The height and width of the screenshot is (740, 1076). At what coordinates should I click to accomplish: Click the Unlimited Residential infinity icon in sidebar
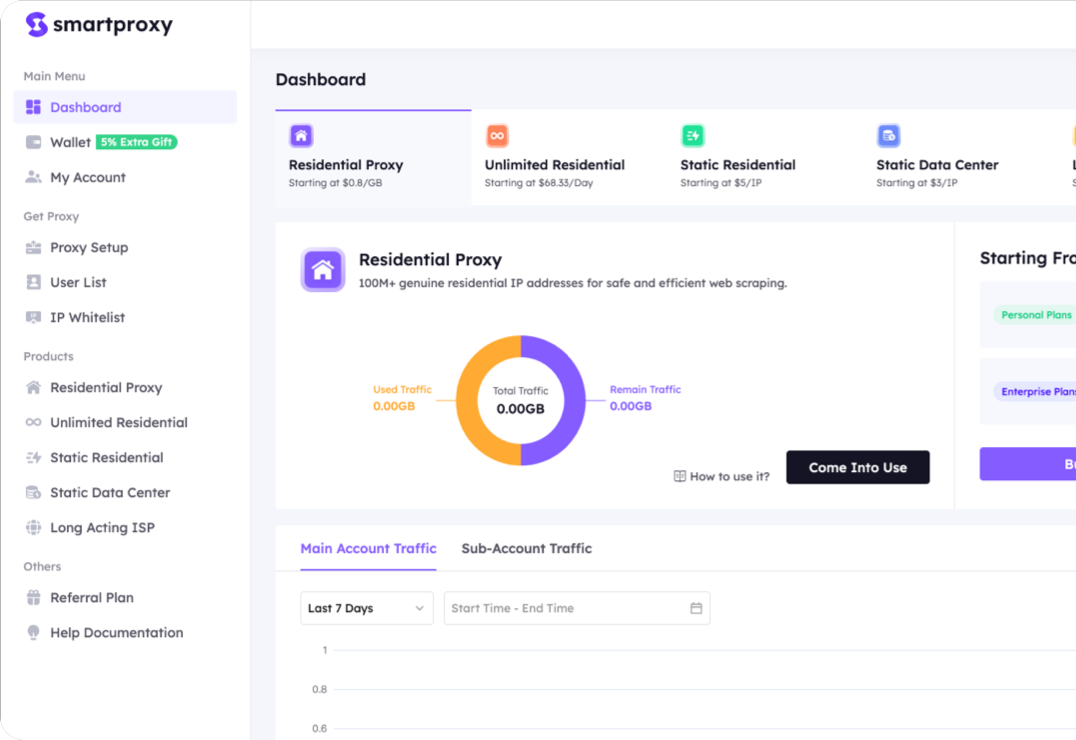tap(33, 423)
